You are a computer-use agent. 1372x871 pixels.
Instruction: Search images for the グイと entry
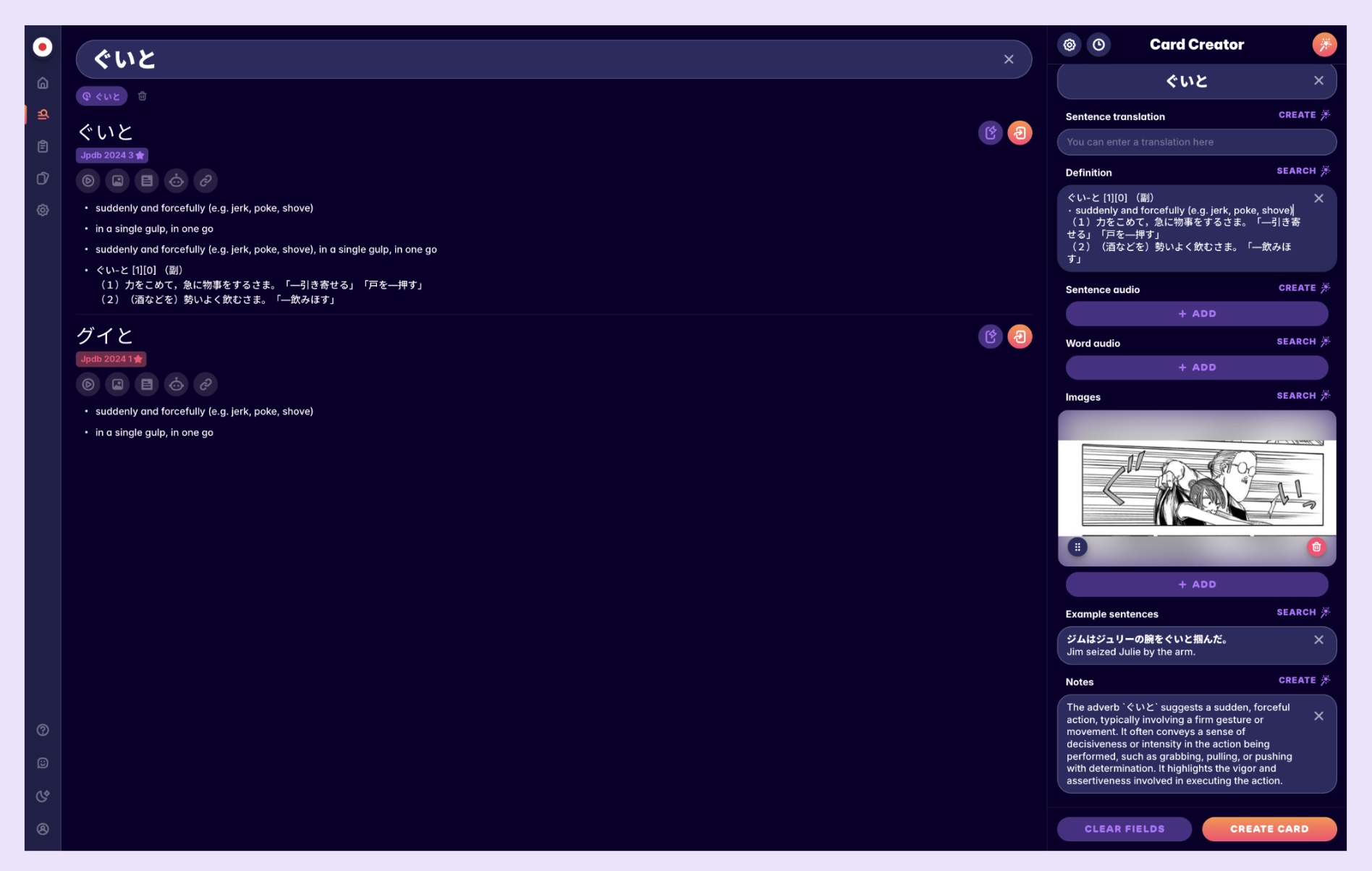[x=117, y=384]
